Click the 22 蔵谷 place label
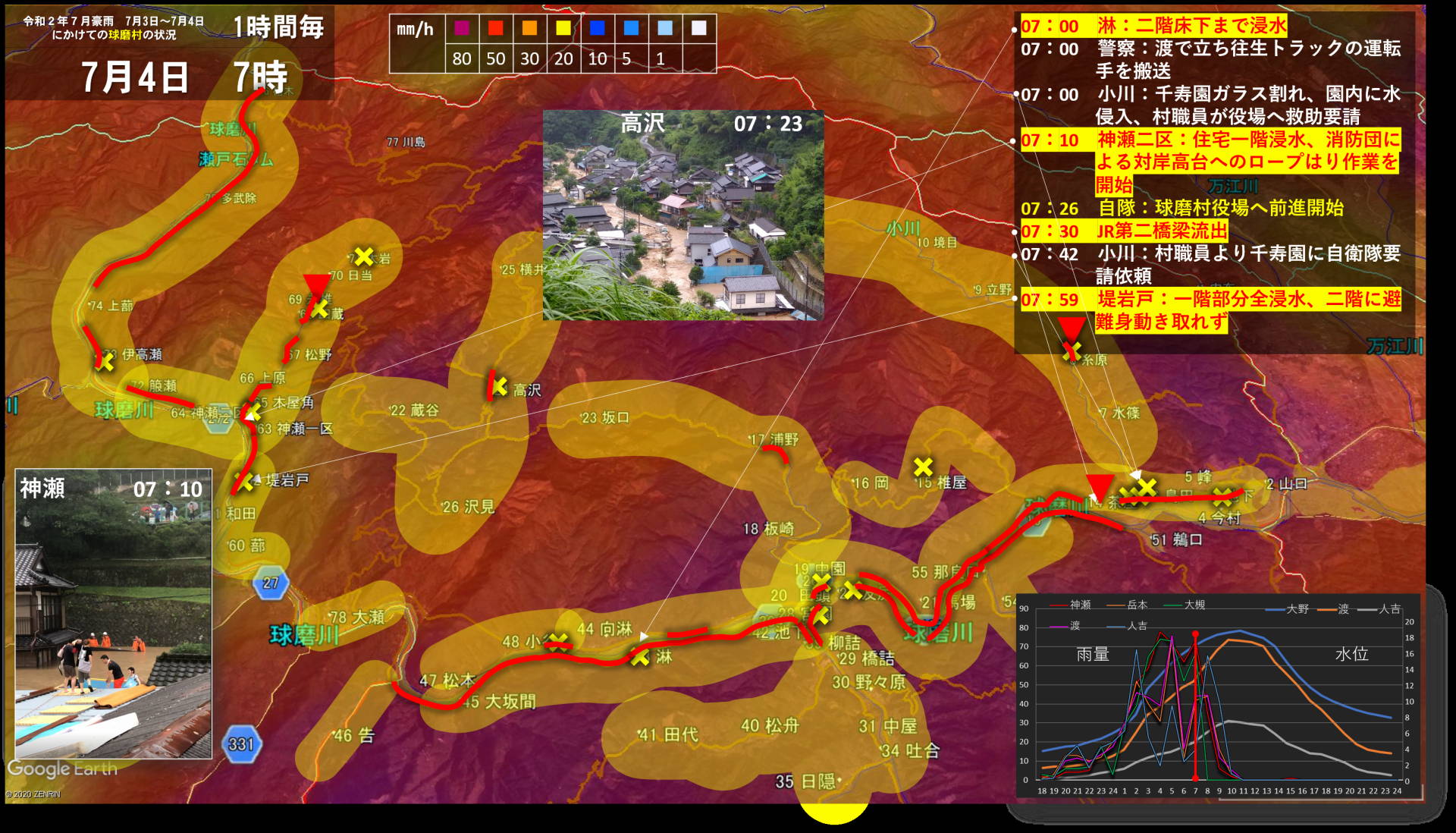Viewport: 1456px width, 833px height. point(414,410)
